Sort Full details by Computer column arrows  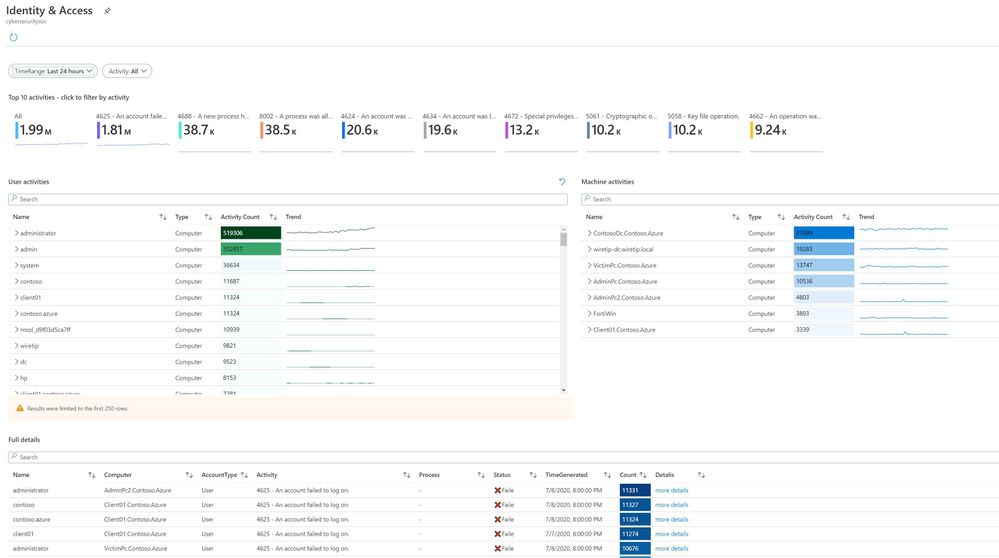(189, 475)
